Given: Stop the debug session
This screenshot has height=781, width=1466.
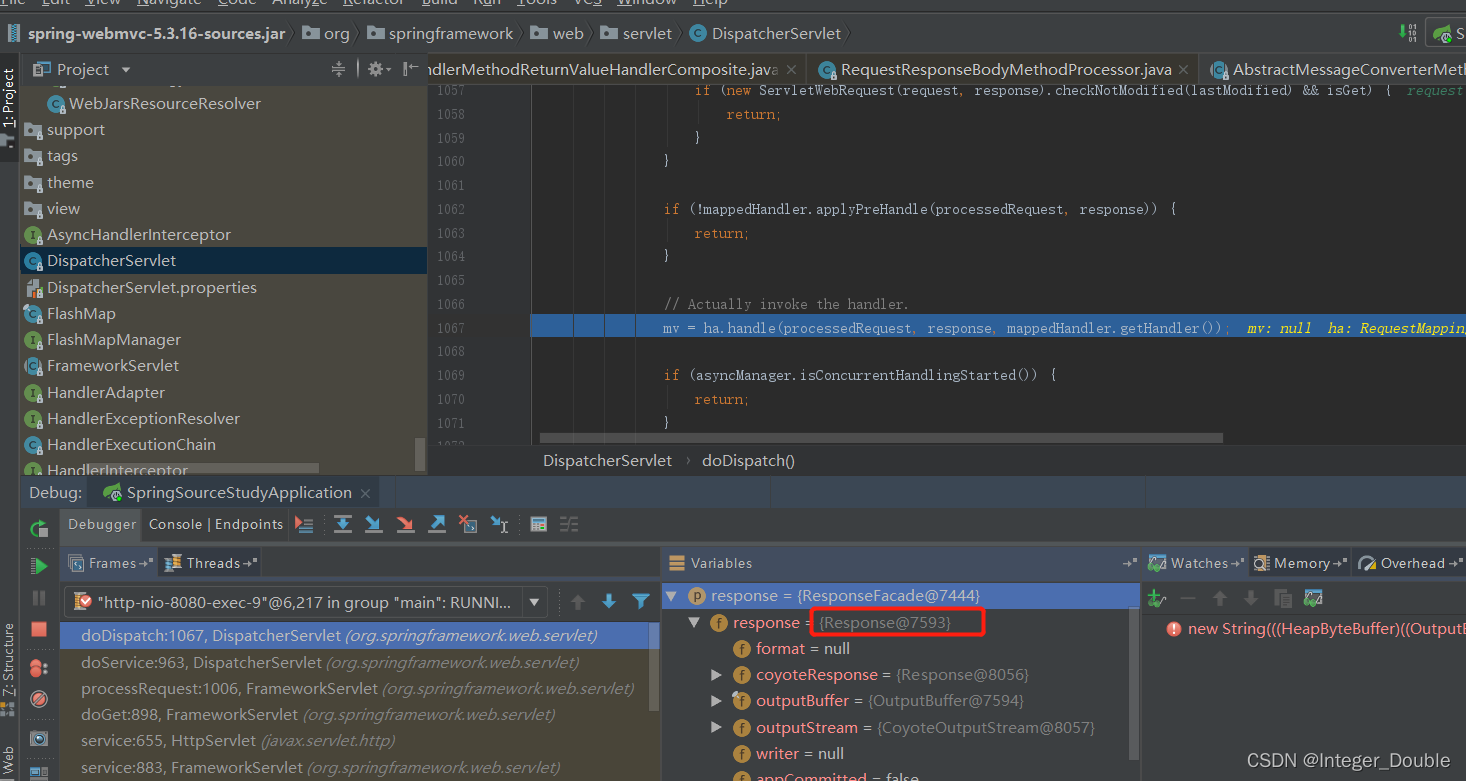Looking at the screenshot, I should pyautogui.click(x=39, y=629).
